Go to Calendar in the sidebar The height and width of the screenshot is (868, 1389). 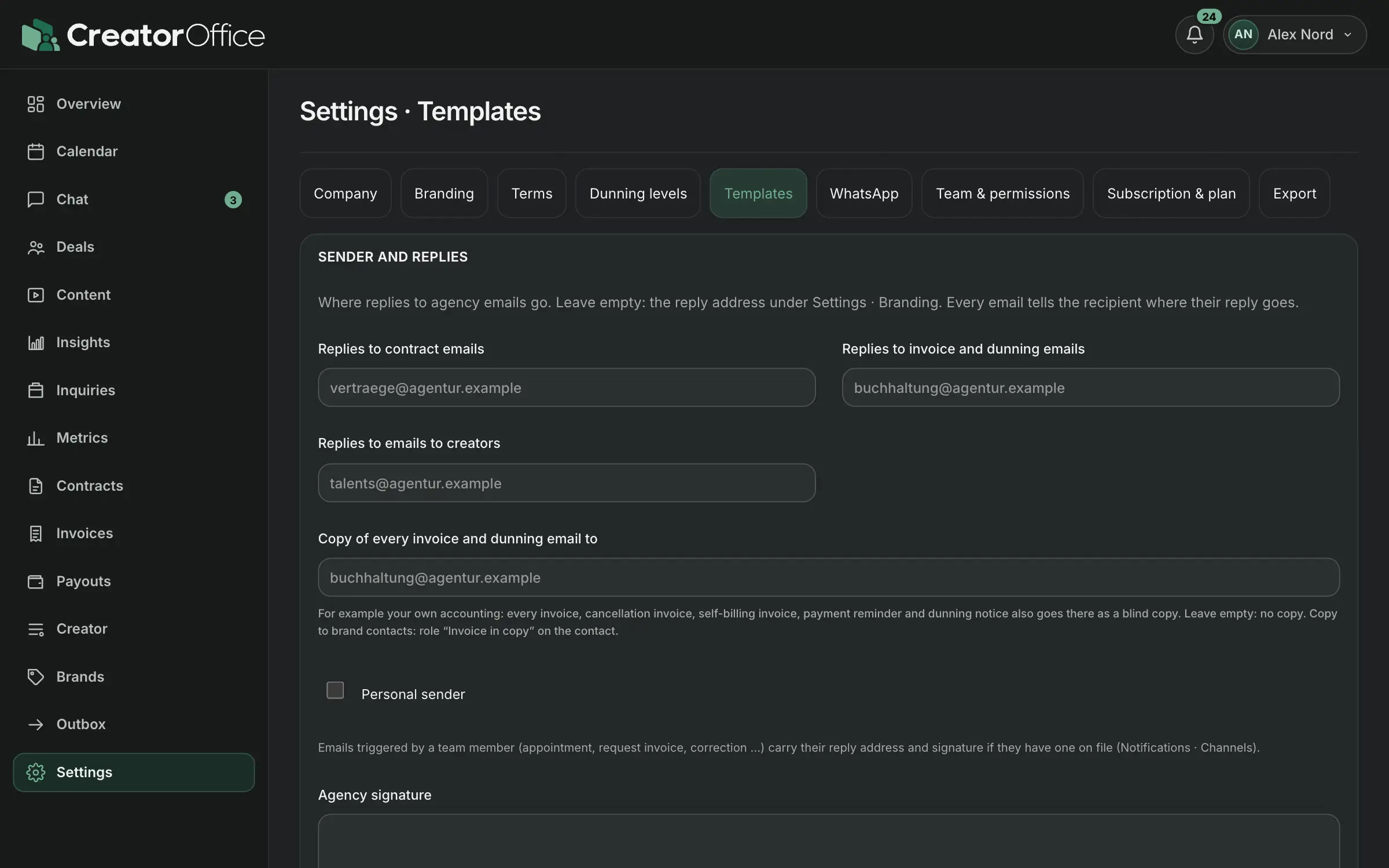pyautogui.click(x=134, y=152)
